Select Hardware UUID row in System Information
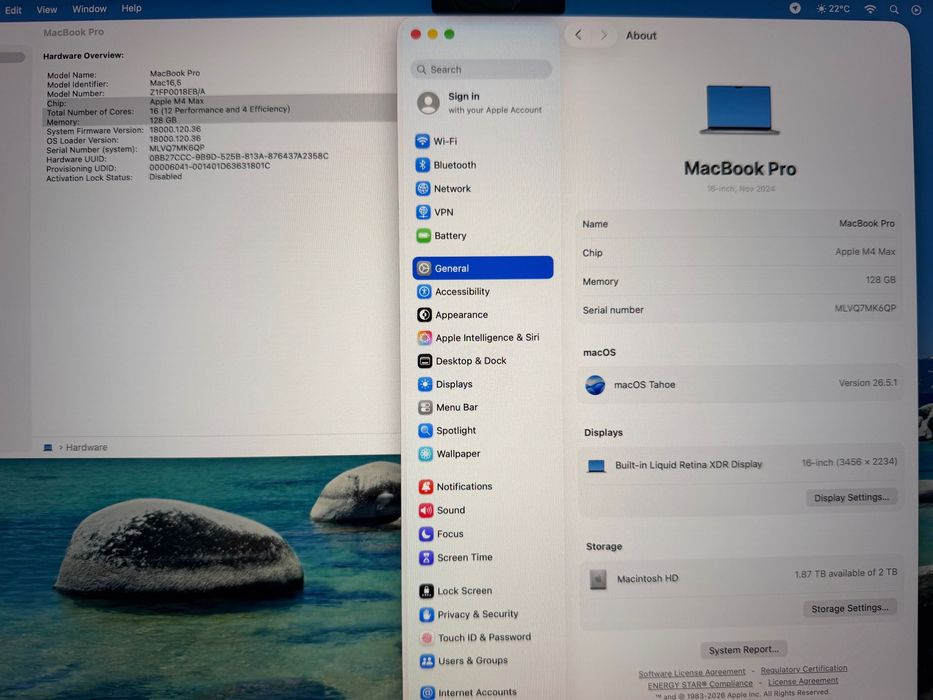 187,157
